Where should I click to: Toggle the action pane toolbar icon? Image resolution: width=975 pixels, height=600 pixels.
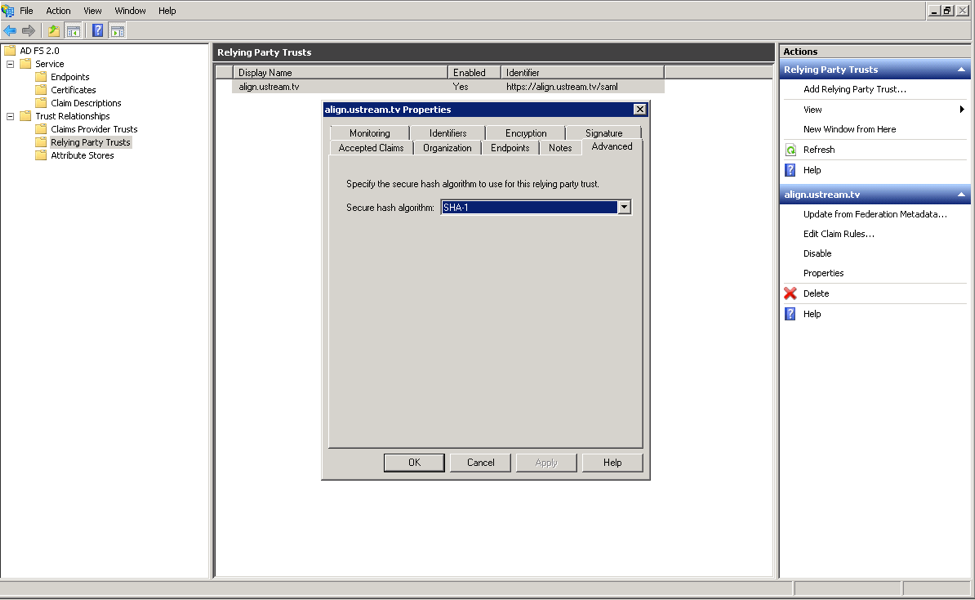[x=118, y=30]
